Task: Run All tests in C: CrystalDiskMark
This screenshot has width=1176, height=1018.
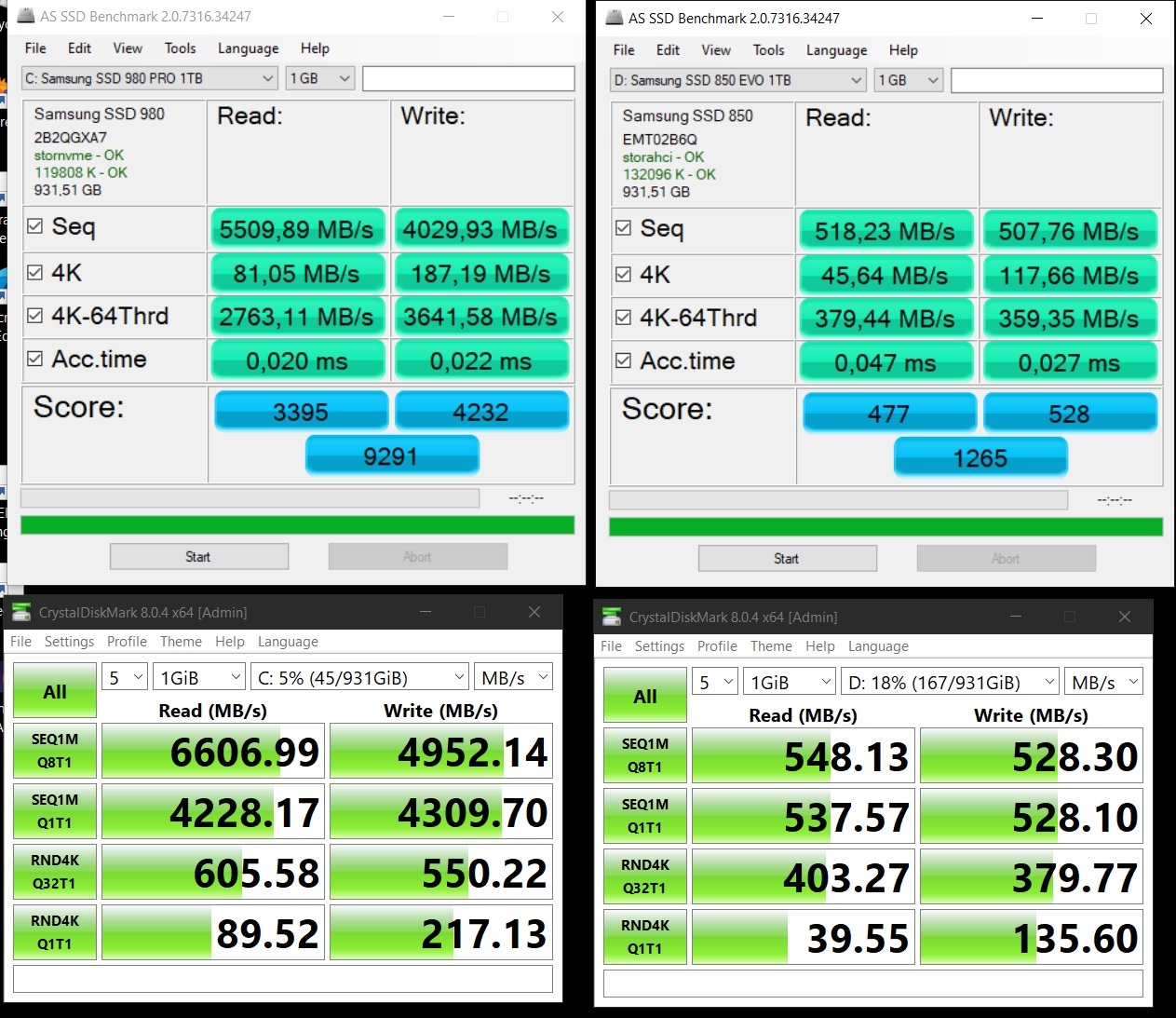Action: click(x=55, y=691)
